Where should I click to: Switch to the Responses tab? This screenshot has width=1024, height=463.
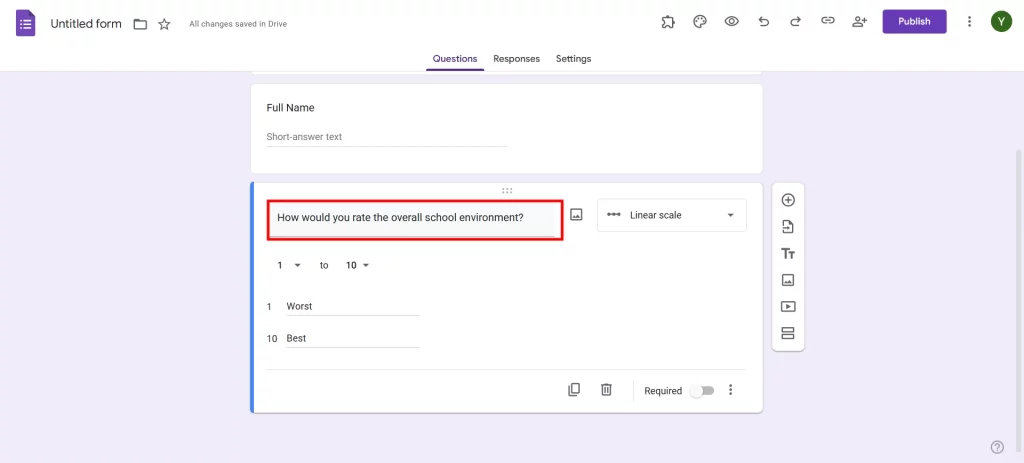pyautogui.click(x=517, y=59)
